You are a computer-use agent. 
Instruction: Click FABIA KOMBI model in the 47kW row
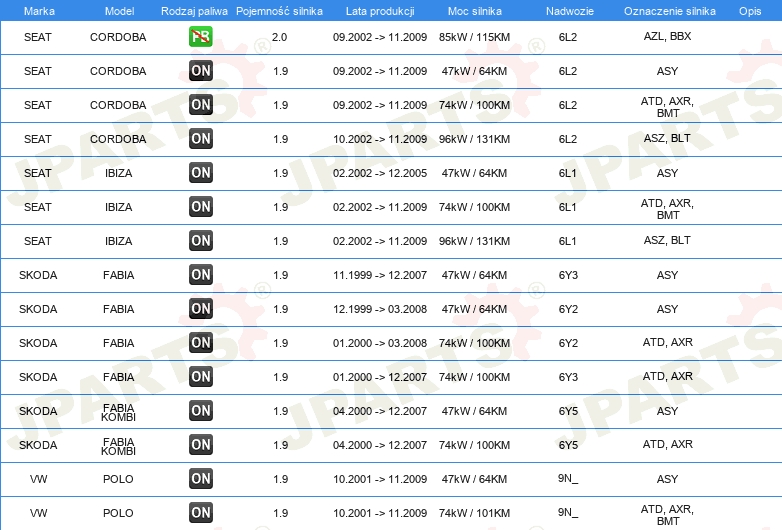coord(118,412)
